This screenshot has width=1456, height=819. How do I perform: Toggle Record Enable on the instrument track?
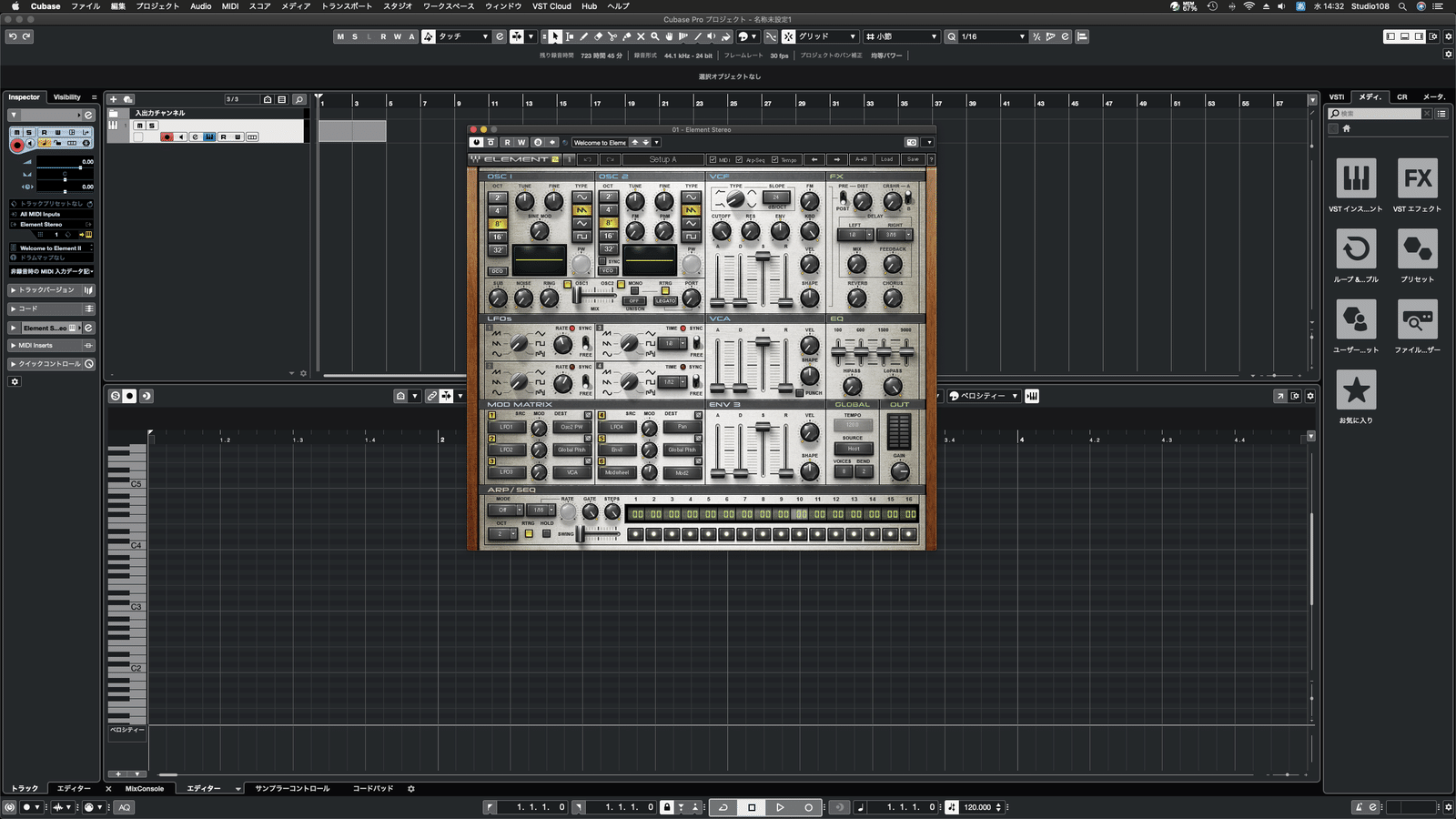pos(167,136)
